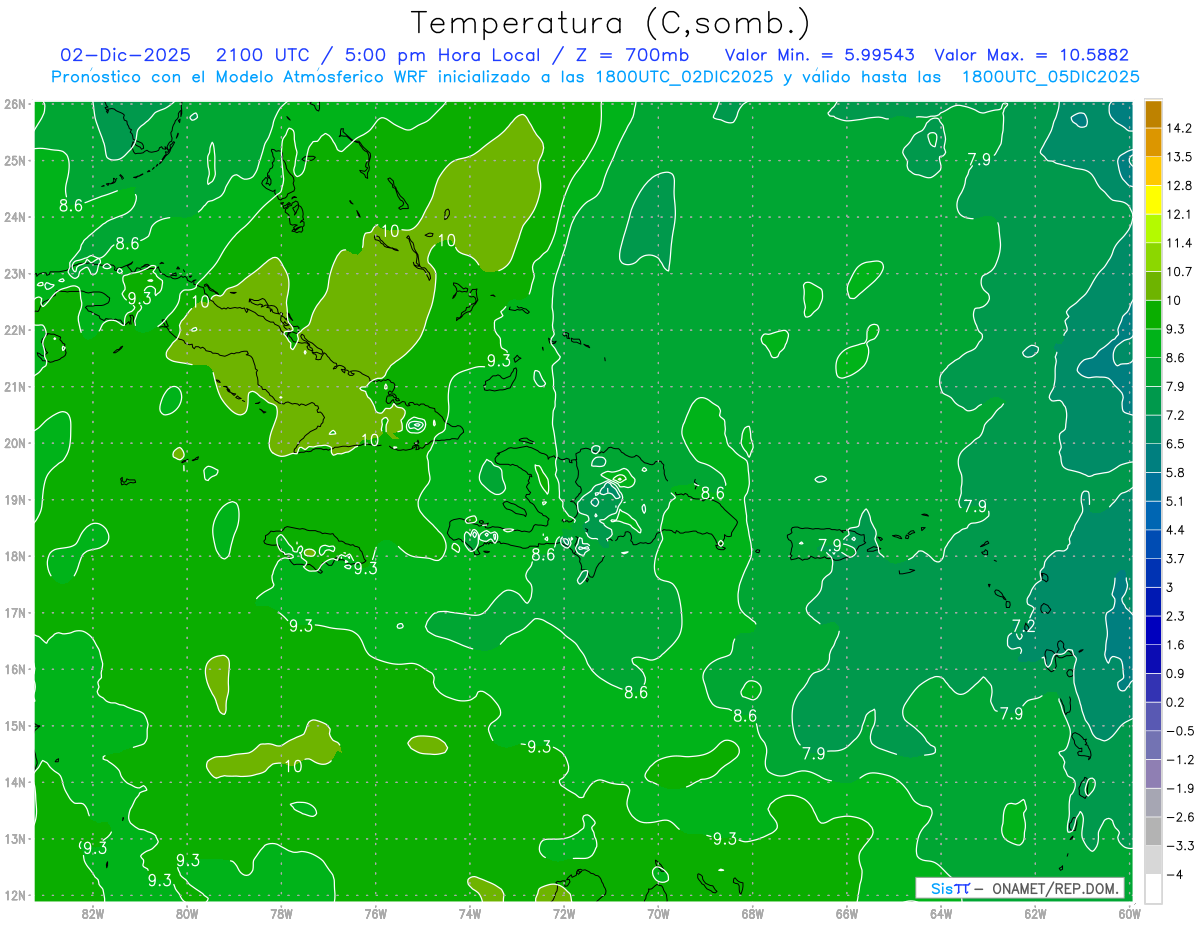Viewport: 1200px width, 927px height.
Task: Click the latitude axis label "19N"
Action: (x=14, y=500)
